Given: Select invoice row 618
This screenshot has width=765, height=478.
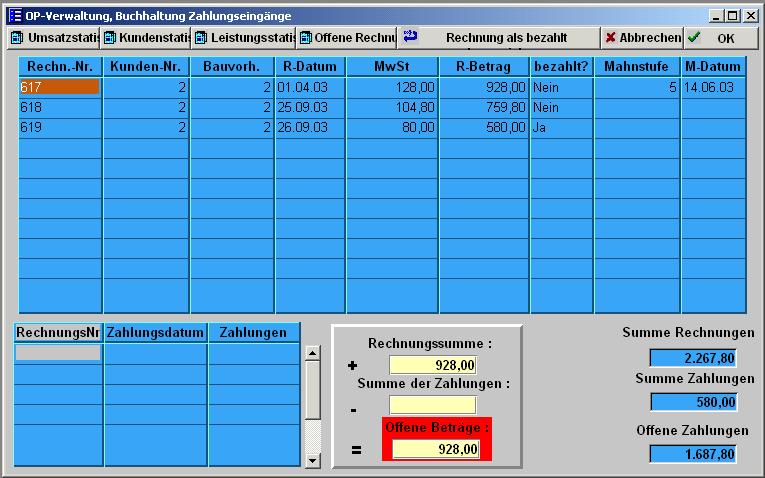Looking at the screenshot, I should (59, 107).
